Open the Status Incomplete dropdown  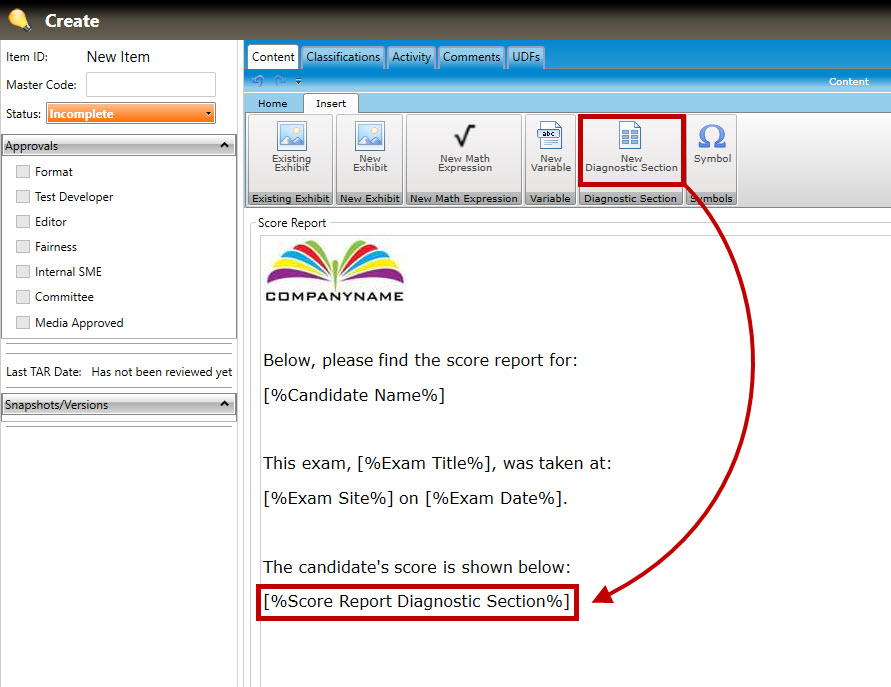coord(131,114)
